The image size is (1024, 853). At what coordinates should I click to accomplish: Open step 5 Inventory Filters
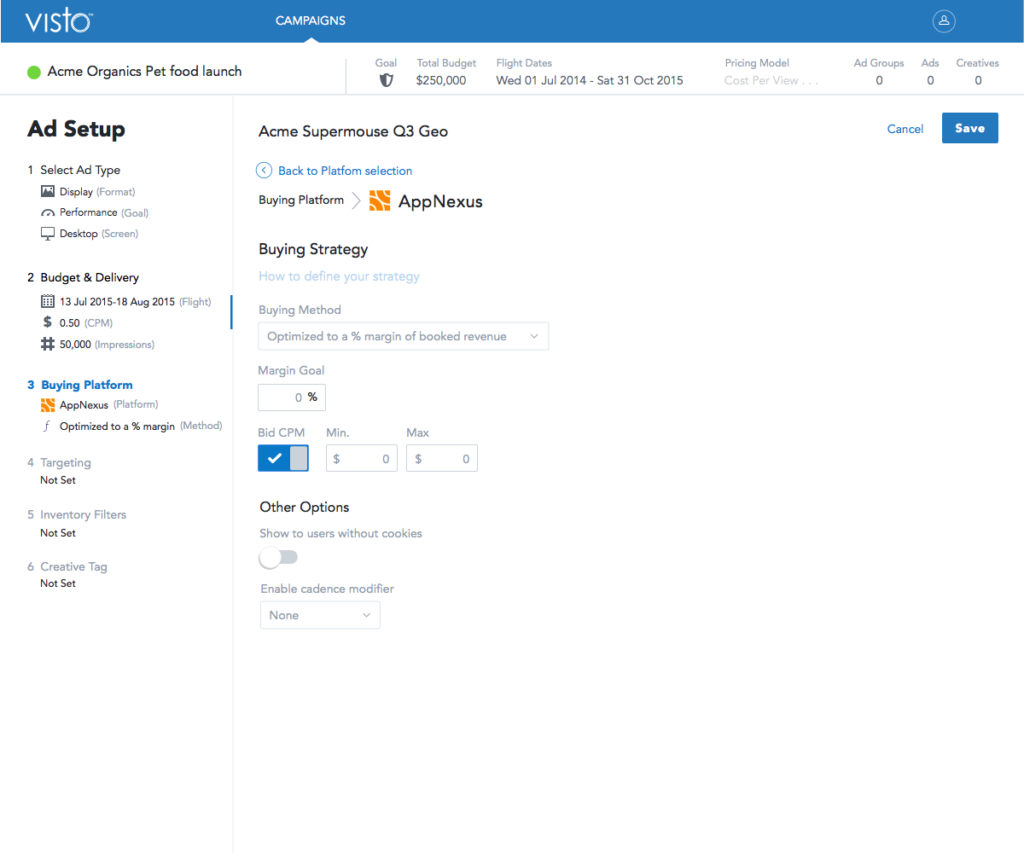76,515
